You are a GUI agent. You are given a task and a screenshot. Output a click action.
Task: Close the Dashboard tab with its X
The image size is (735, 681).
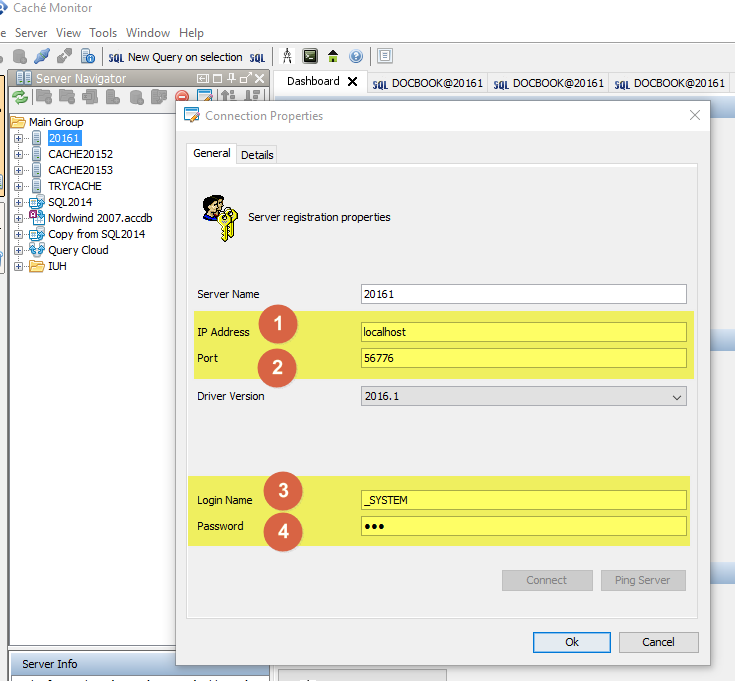coord(352,82)
